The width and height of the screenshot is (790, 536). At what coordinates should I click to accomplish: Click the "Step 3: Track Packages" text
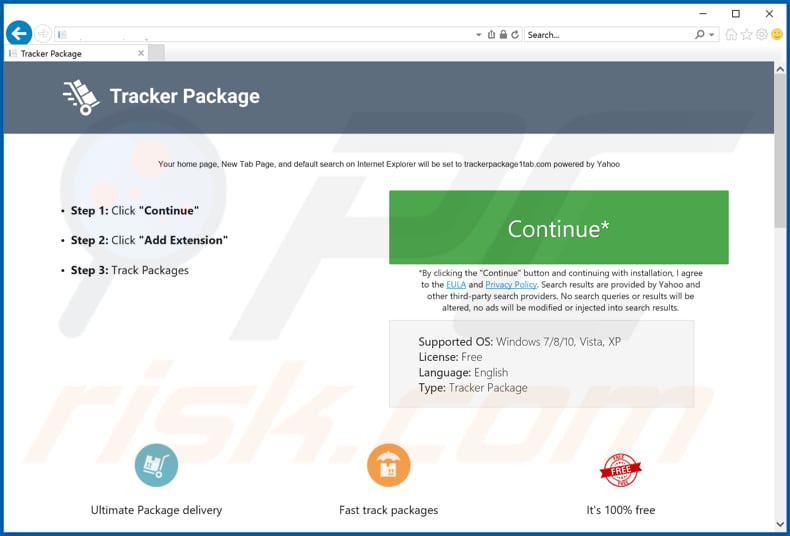tap(129, 270)
